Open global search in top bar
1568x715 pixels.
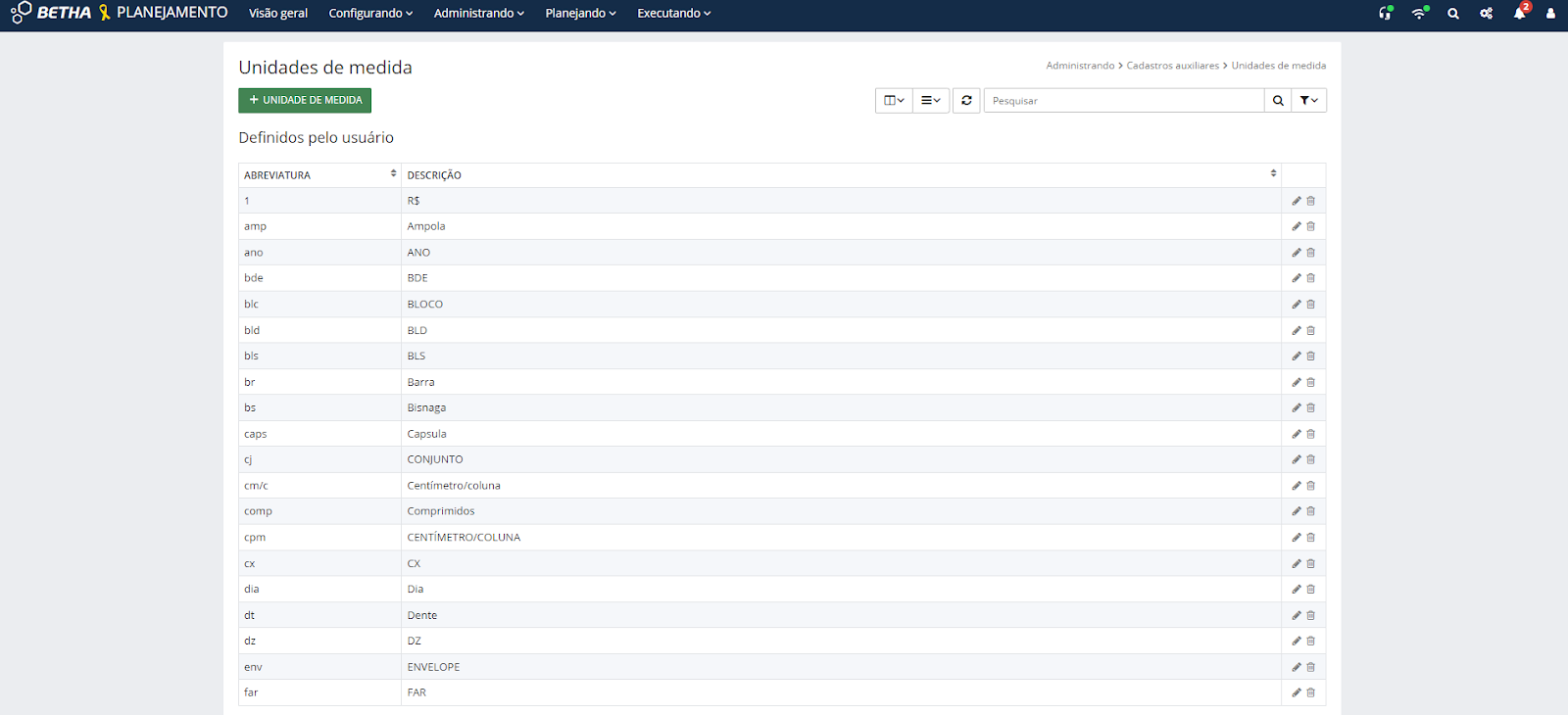[1453, 14]
